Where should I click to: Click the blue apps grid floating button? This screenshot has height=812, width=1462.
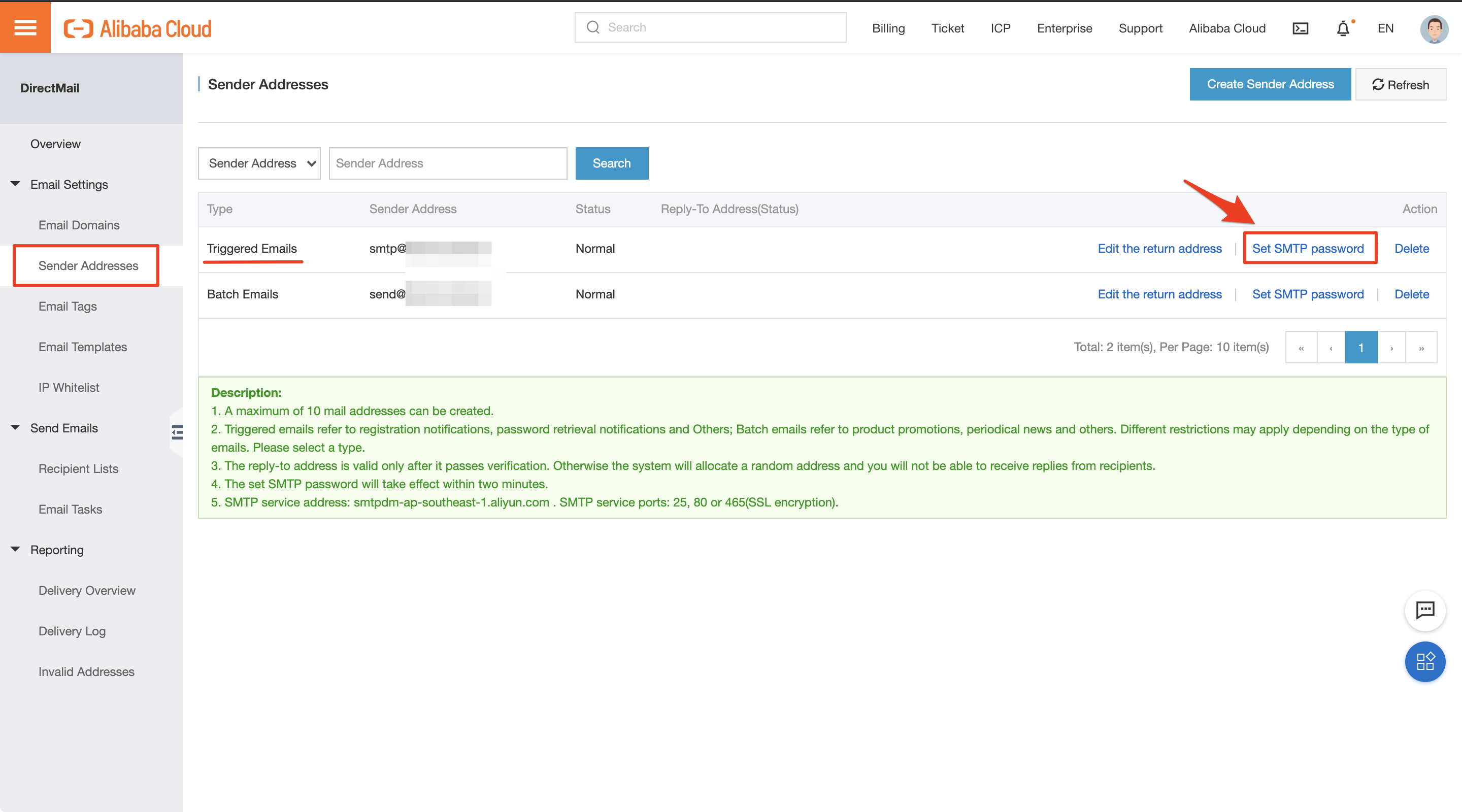tap(1424, 662)
